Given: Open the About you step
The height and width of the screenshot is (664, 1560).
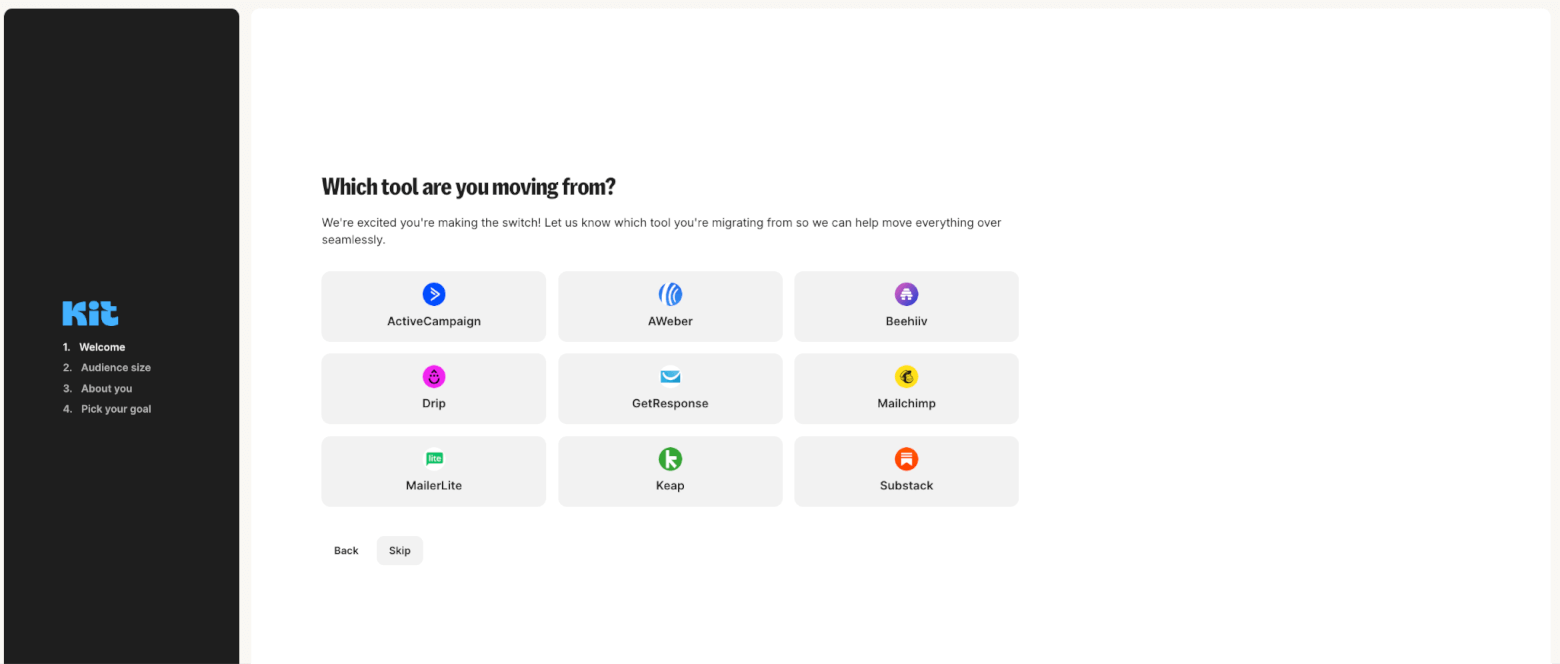Looking at the screenshot, I should [106, 389].
